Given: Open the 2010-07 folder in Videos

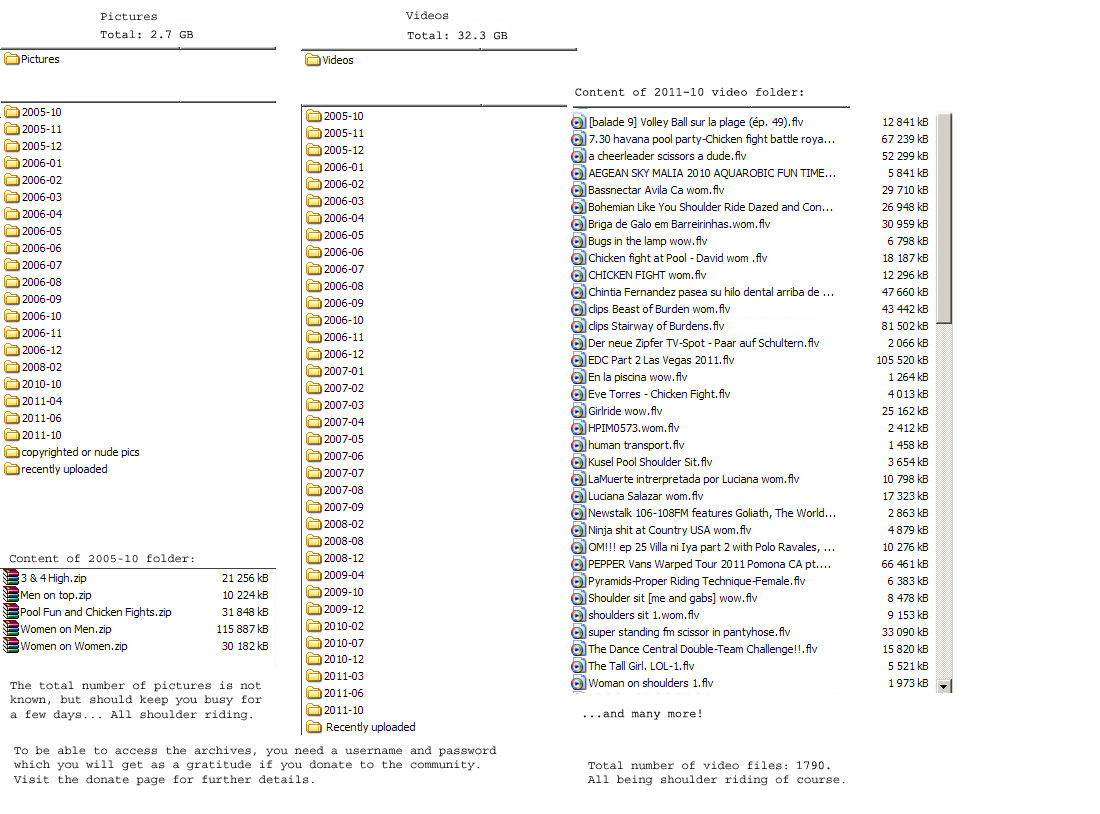Looking at the screenshot, I should (335, 643).
